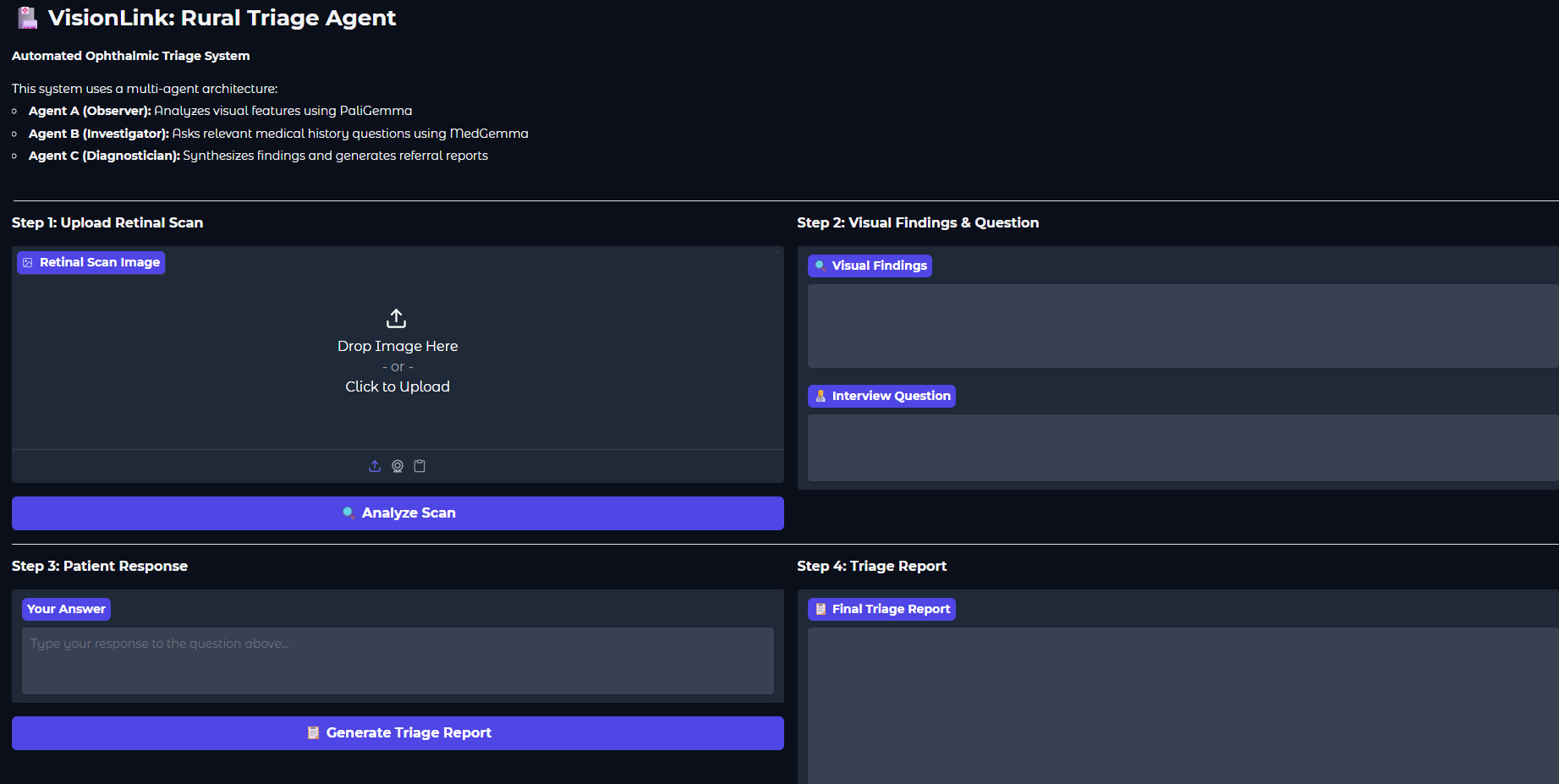Viewport: 1559px width, 784px height.
Task: Switch to webcam capture source
Action: (398, 466)
